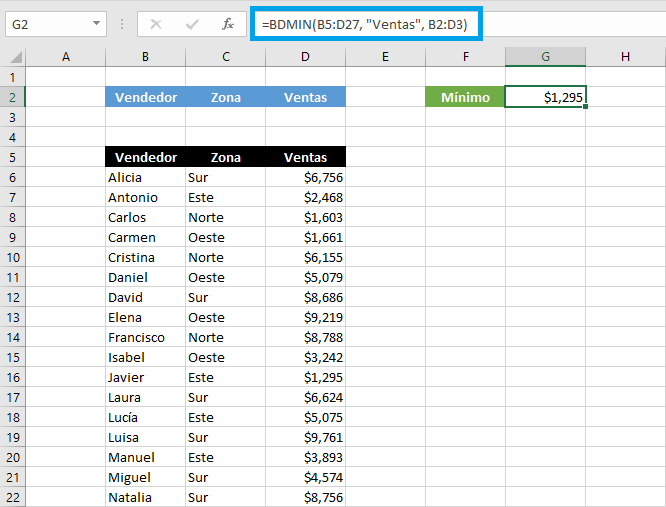Image resolution: width=666 pixels, height=507 pixels.
Task: Click the blue Zona criteria header cell
Action: pos(225,97)
